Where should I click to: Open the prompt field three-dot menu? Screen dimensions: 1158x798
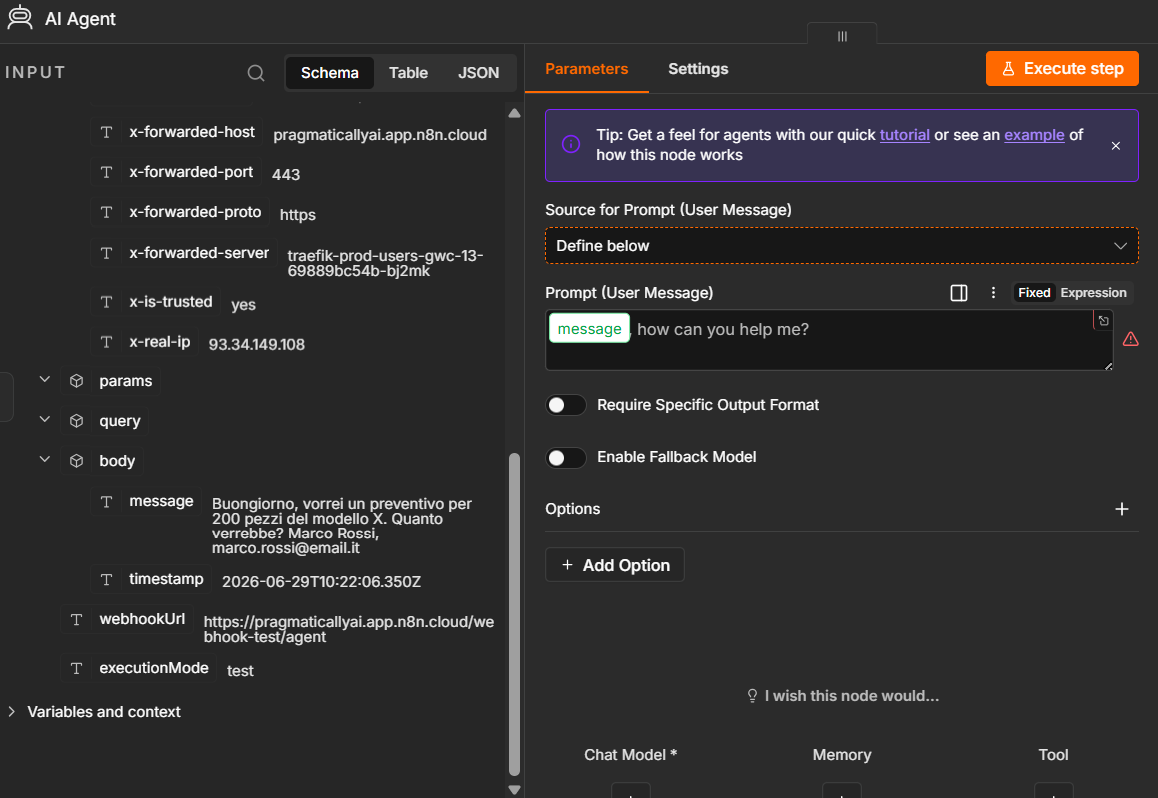[x=993, y=293]
